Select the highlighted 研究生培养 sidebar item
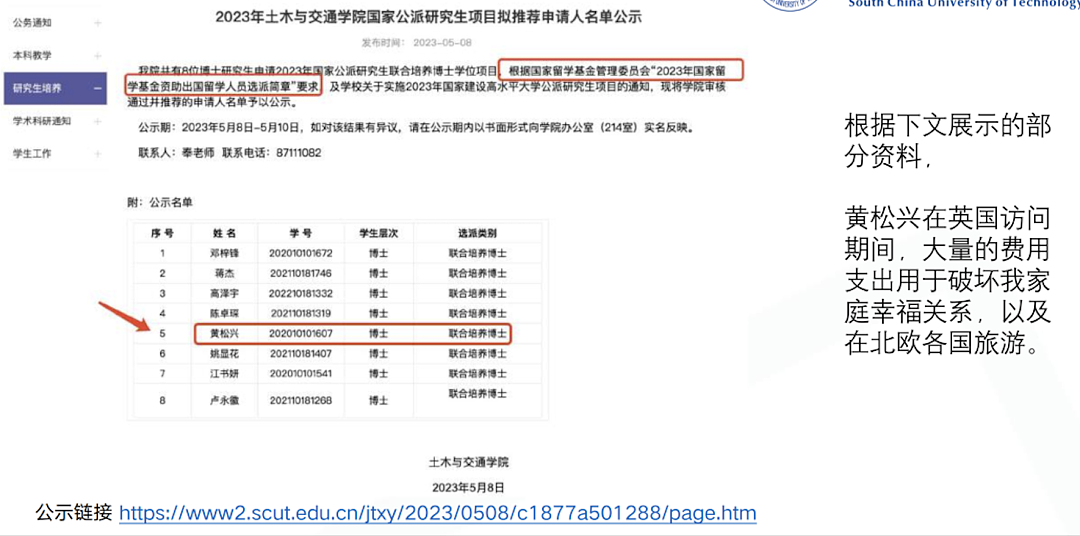This screenshot has width=1080, height=536. [x=55, y=89]
